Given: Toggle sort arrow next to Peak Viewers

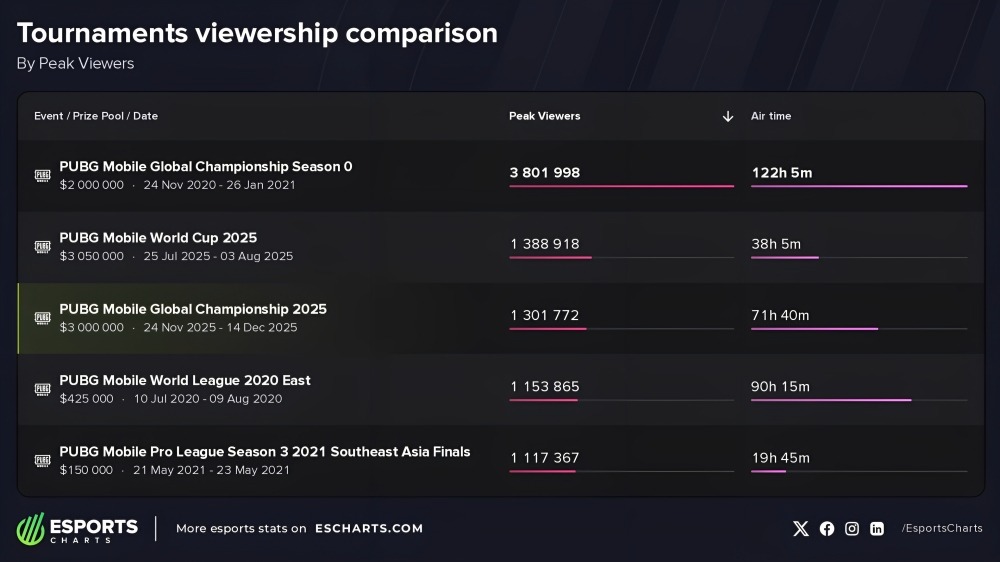Looking at the screenshot, I should tap(728, 116).
